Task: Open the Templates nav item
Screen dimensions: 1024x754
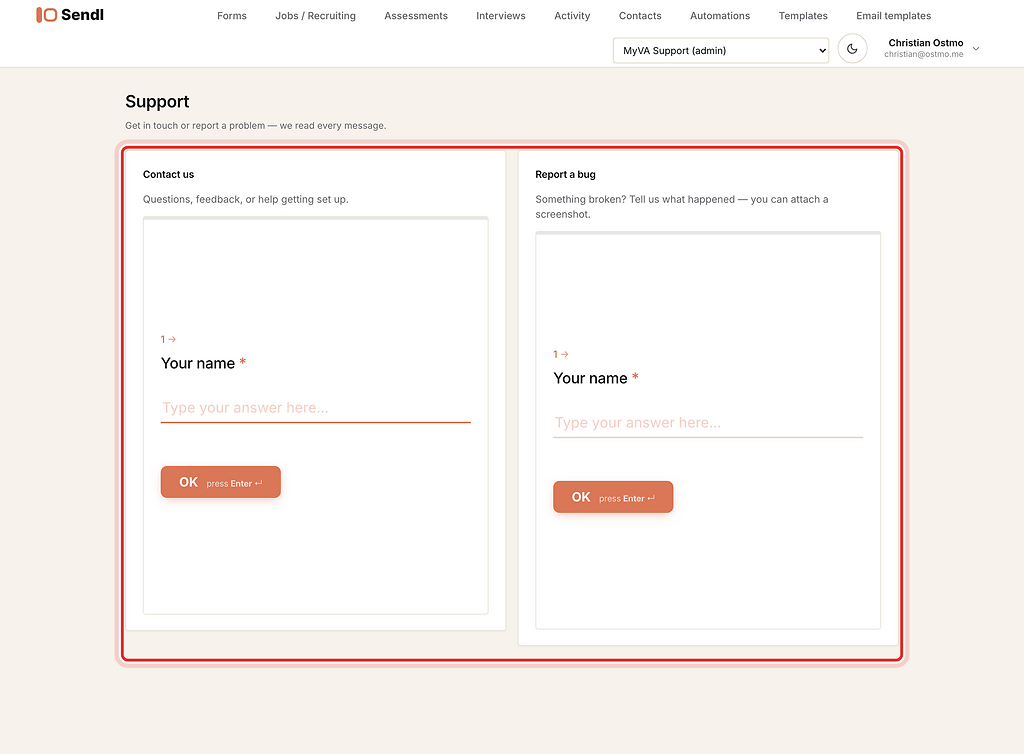Action: (803, 16)
